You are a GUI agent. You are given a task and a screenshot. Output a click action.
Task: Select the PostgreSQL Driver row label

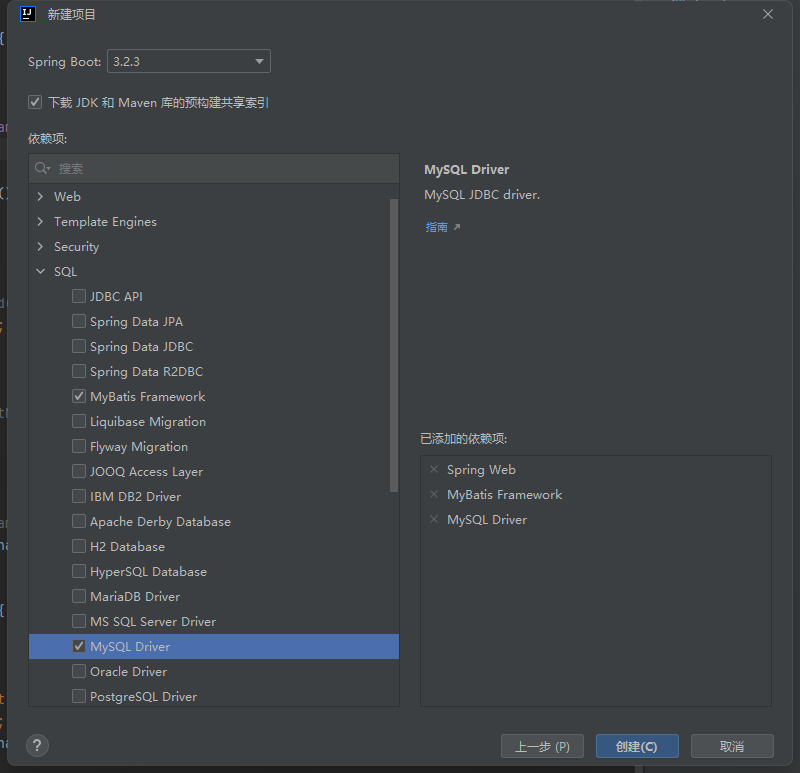[x=143, y=696]
